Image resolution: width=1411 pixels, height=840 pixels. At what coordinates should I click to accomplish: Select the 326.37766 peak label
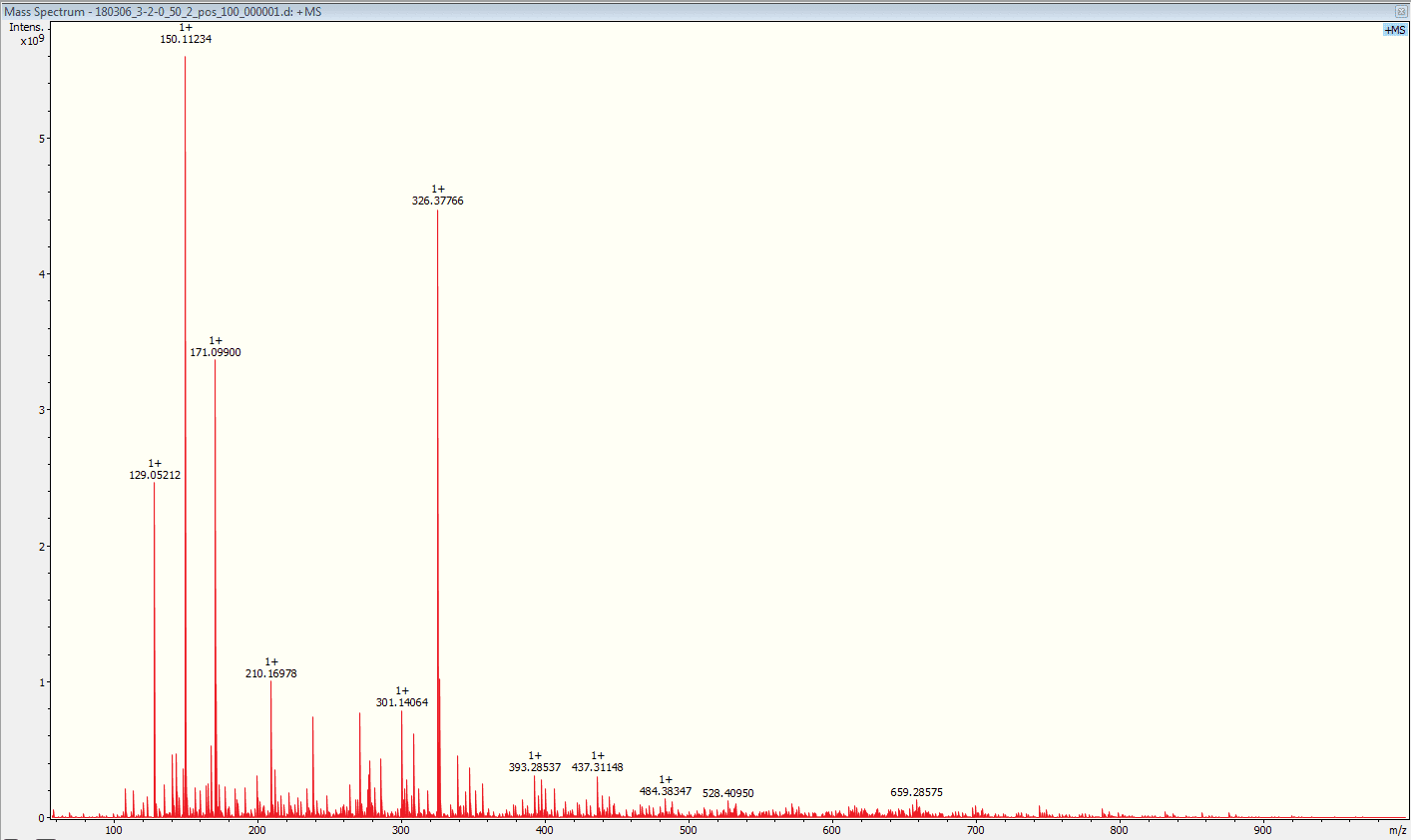click(437, 201)
